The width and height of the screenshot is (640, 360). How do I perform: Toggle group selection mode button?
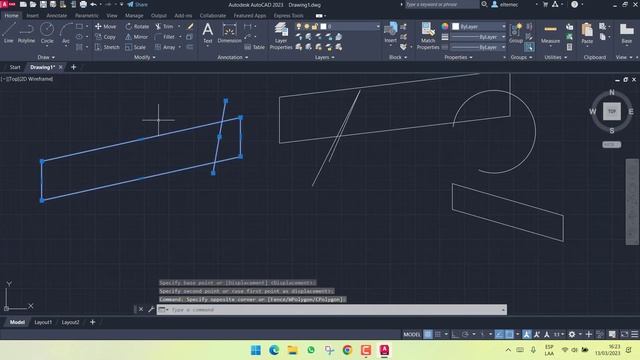529,47
